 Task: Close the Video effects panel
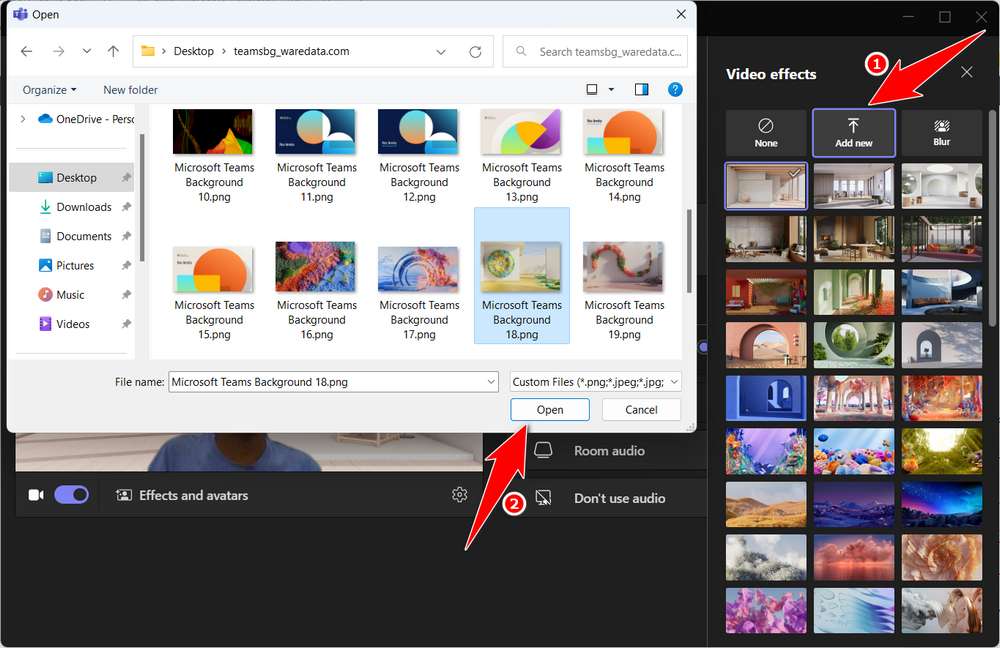click(967, 72)
